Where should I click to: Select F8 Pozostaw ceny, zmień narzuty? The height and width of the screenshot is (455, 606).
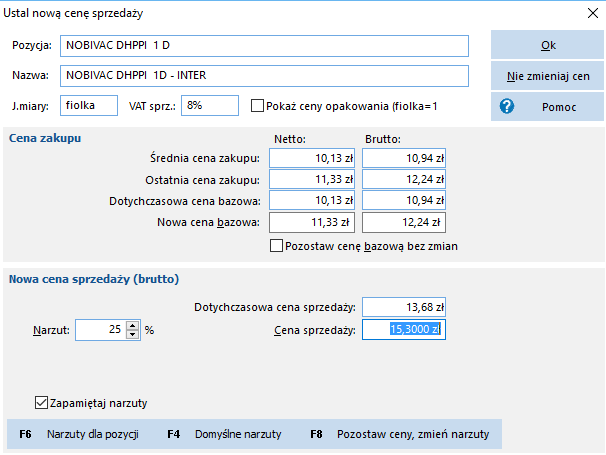400,434
